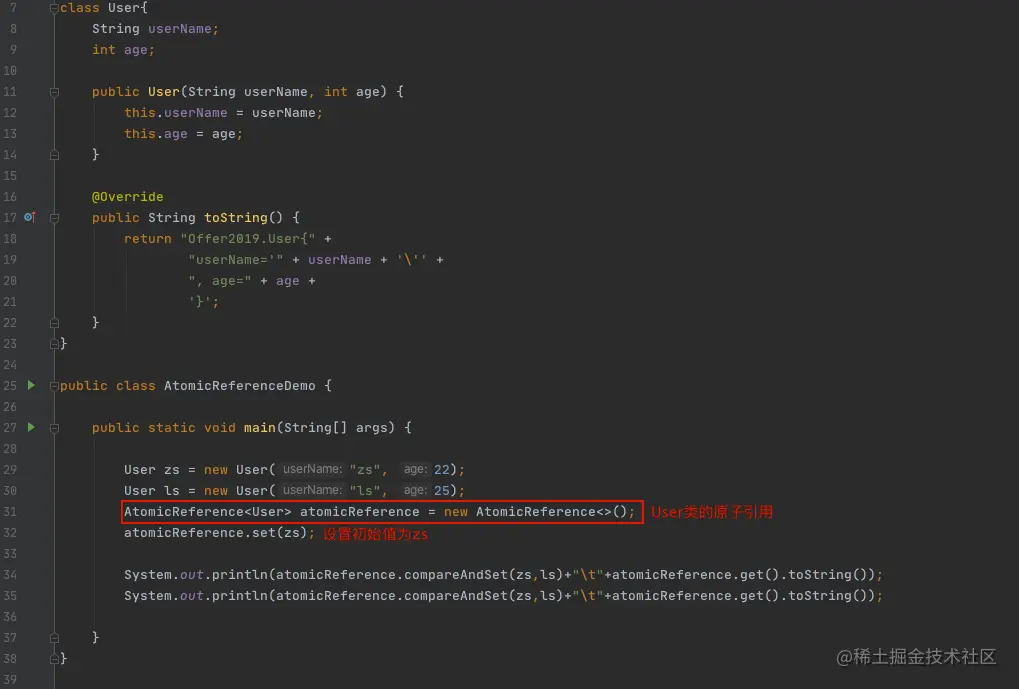Click toString closing fold marker on line 22
Viewport: 1019px width, 689px height.
pos(54,322)
